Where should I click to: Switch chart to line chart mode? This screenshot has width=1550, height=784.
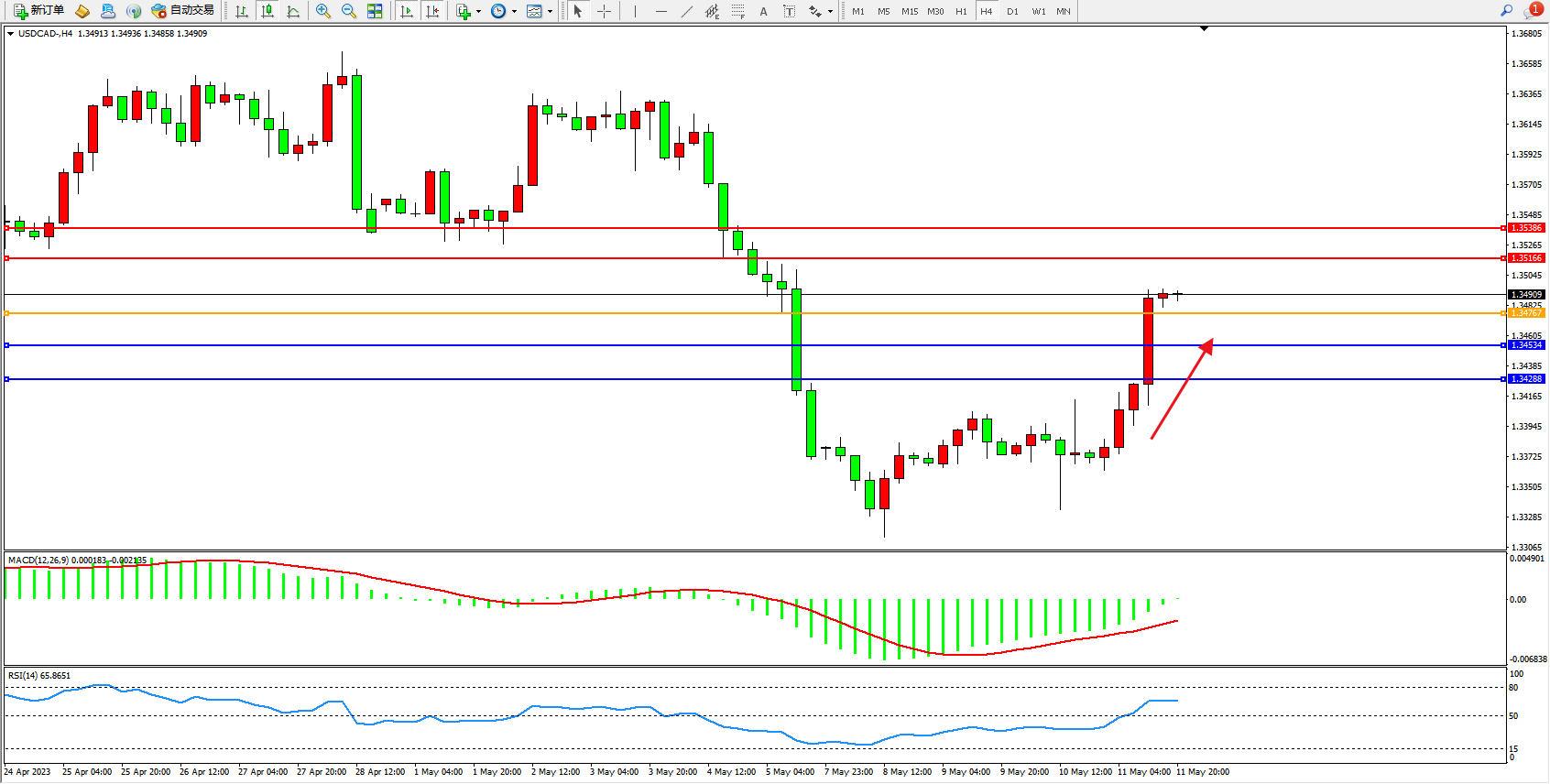pyautogui.click(x=293, y=11)
